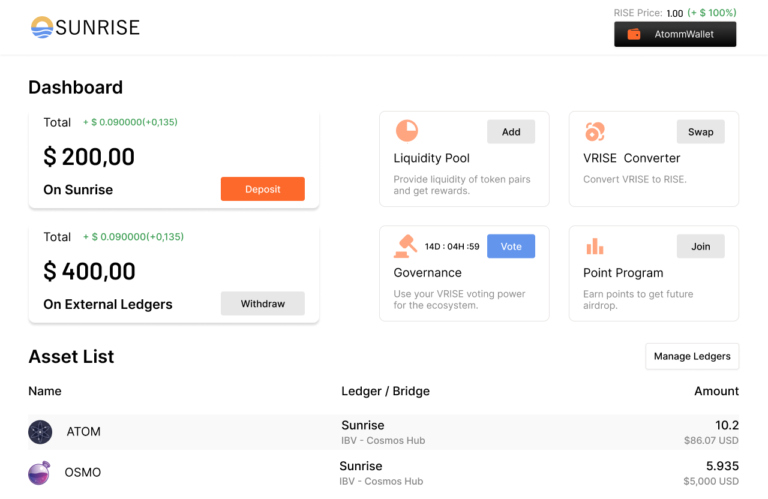Click Use your VRISE voting power description
This screenshot has width=768, height=499.
pos(459,300)
